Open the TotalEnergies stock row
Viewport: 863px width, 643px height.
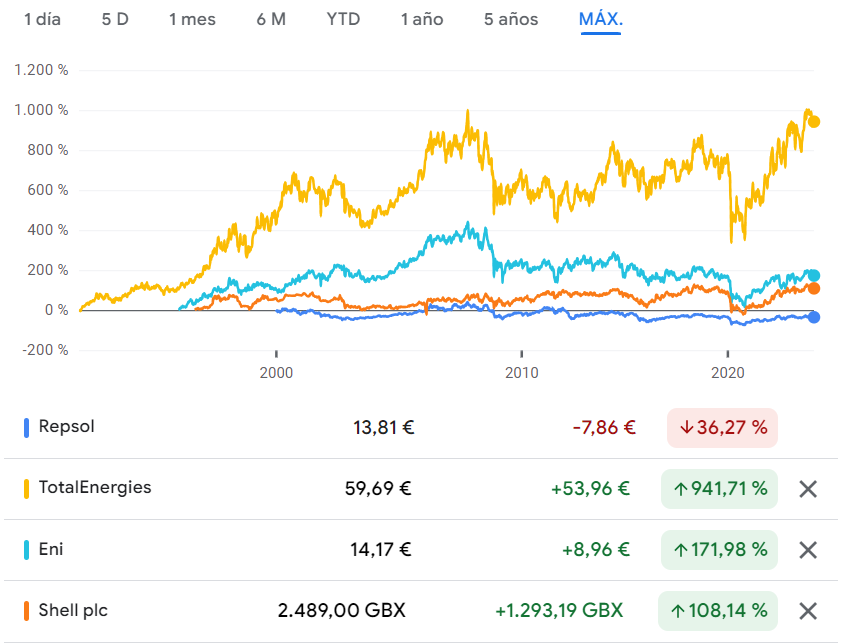coord(95,488)
